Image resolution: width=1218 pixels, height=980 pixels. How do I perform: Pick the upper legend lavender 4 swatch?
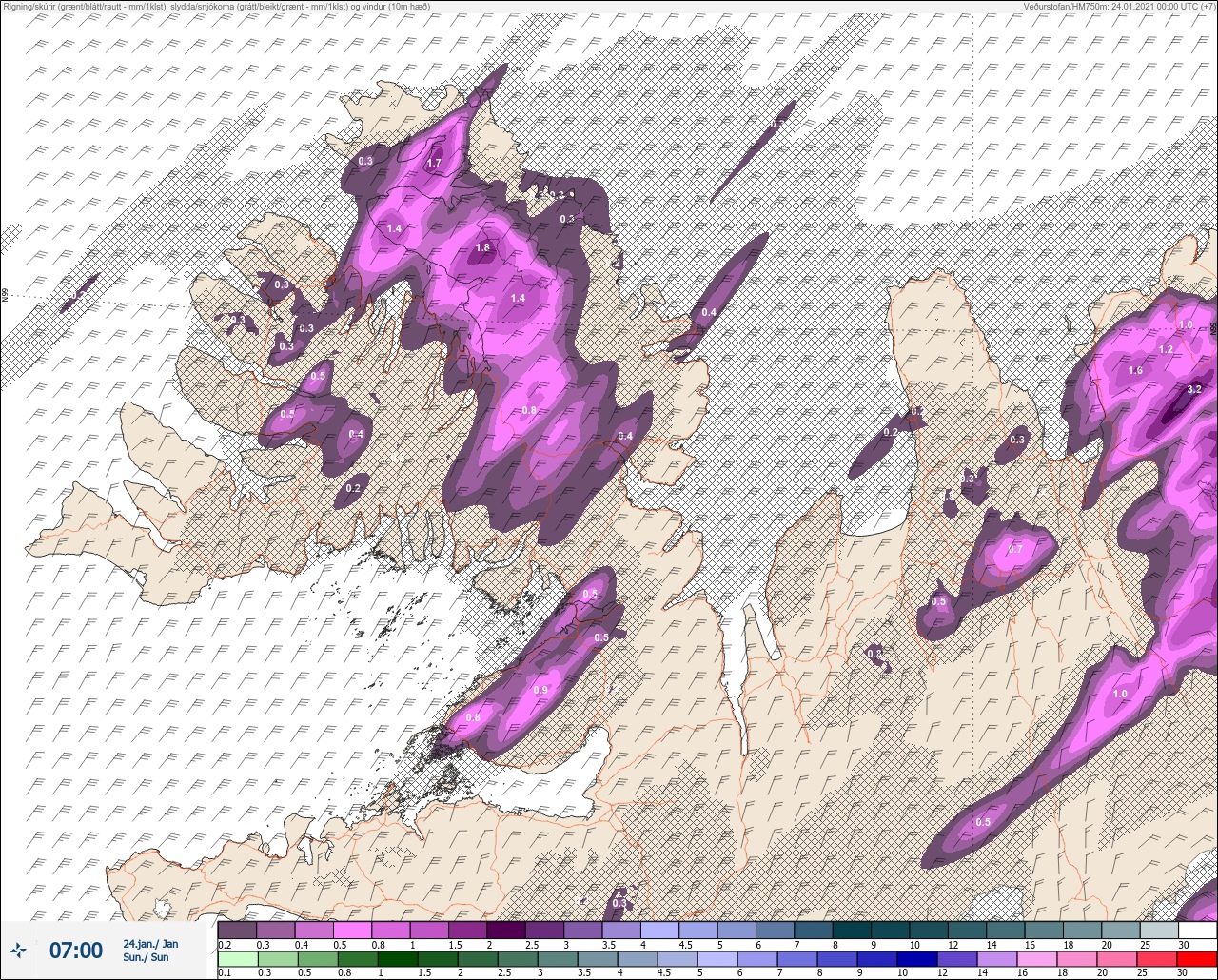660,930
